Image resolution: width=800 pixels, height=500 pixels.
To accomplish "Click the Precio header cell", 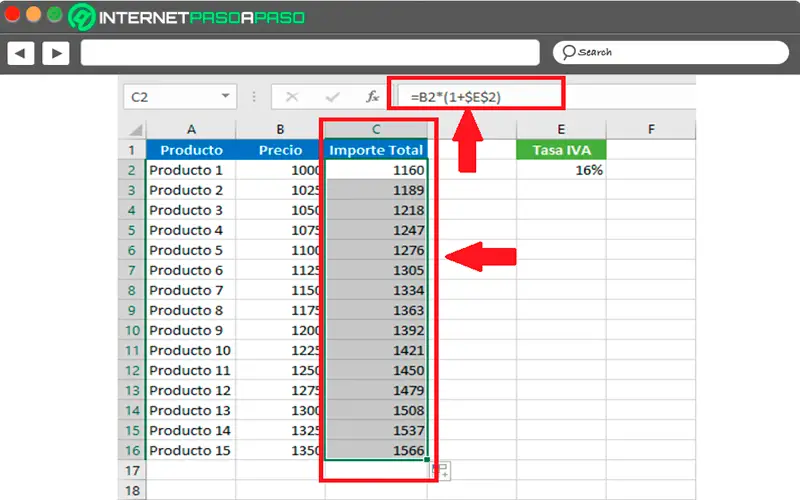I will [x=280, y=150].
